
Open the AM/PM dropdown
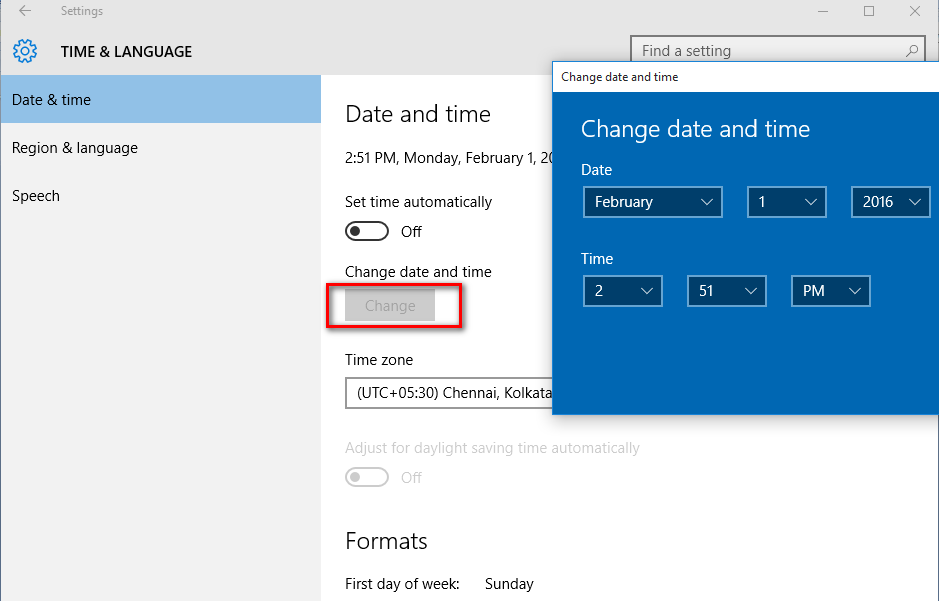[830, 290]
